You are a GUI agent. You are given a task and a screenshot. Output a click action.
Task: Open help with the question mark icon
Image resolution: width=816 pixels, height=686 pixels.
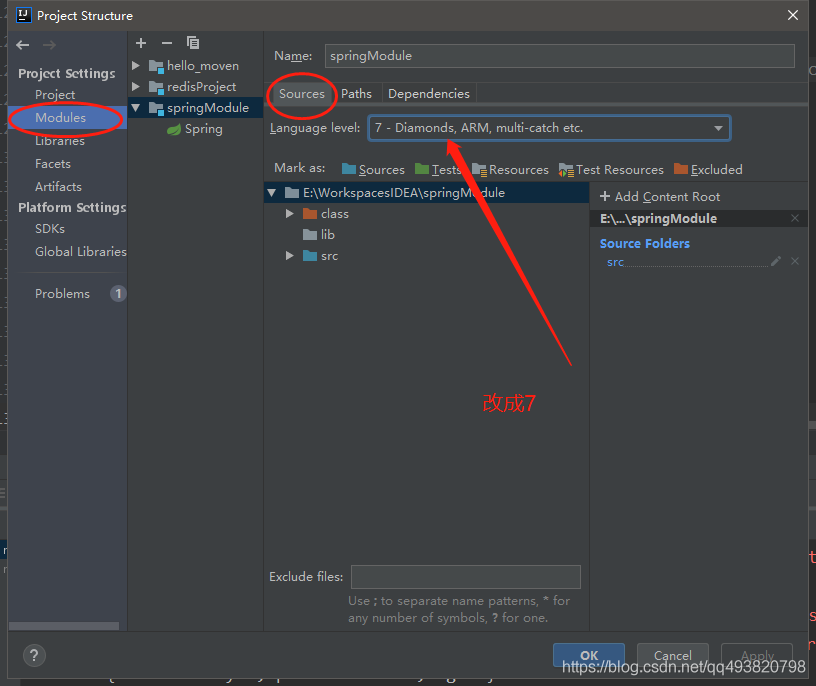click(x=33, y=655)
